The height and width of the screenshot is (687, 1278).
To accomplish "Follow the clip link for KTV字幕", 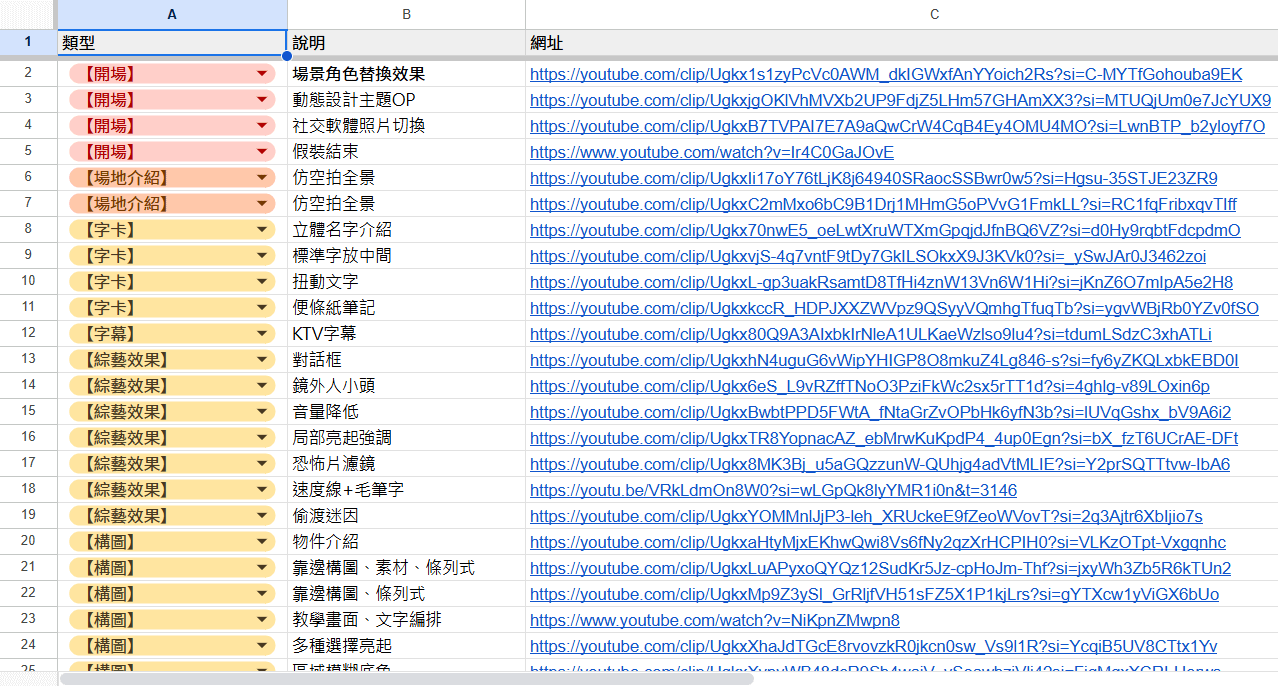I will pos(870,334).
